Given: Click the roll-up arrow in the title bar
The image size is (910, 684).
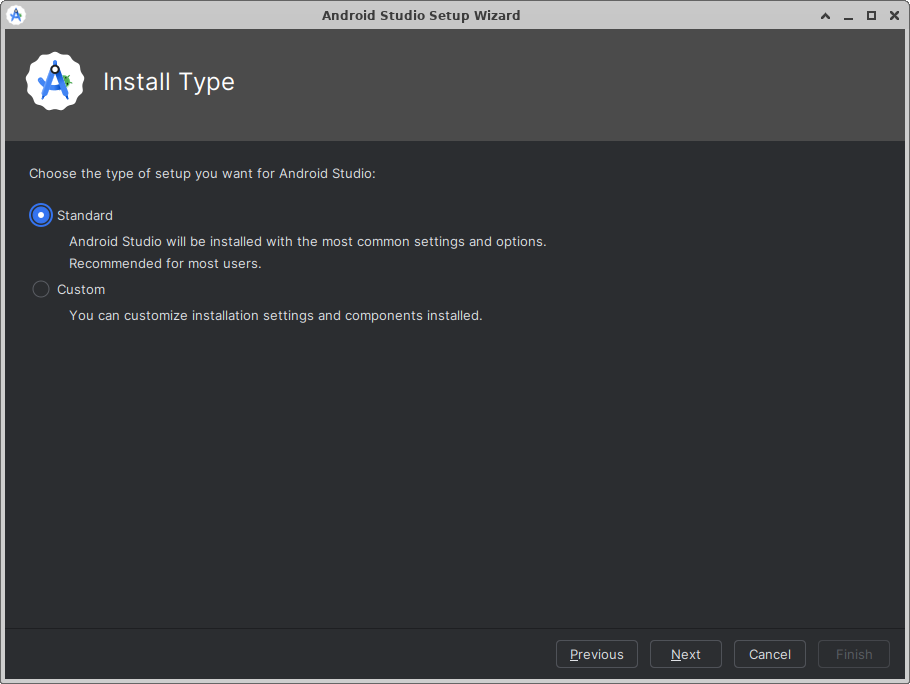Looking at the screenshot, I should coord(825,16).
